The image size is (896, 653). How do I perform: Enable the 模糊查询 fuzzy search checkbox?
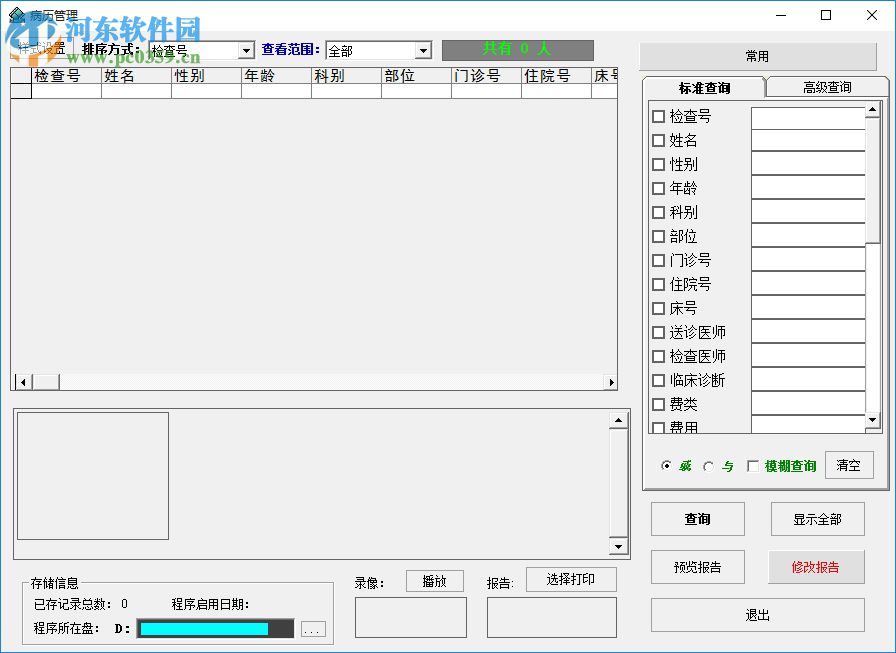(753, 466)
